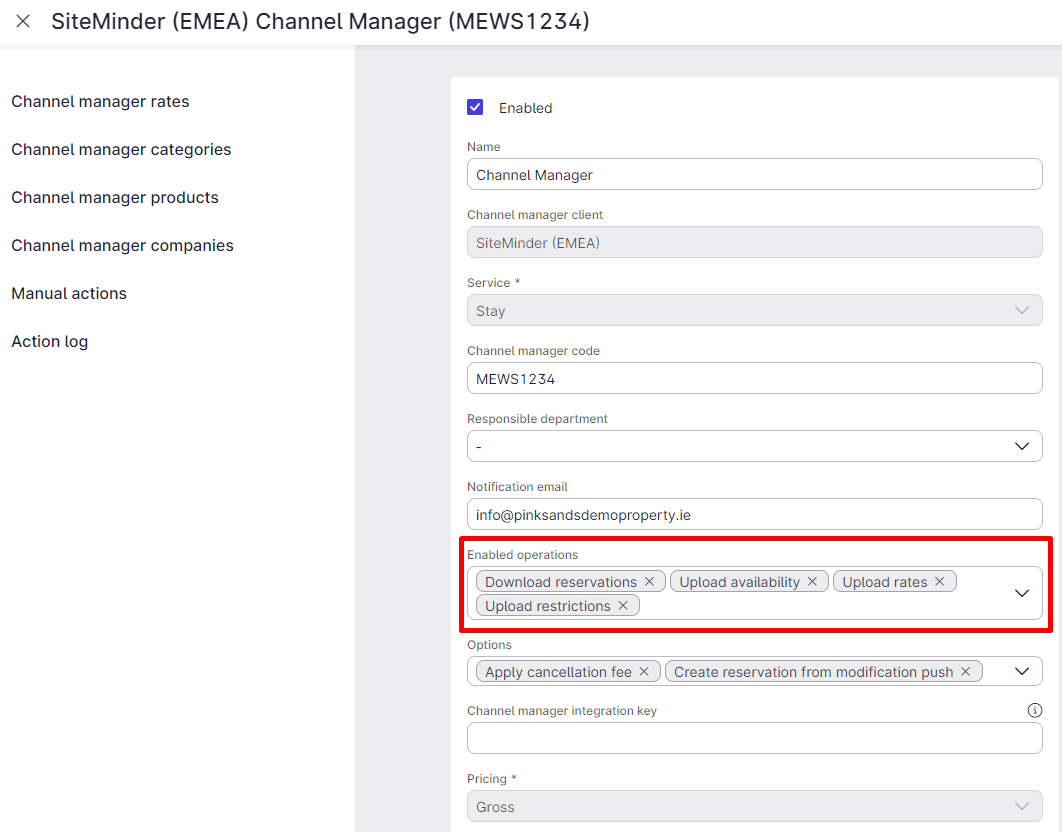Remove the Upload rates operation chip

[939, 581]
